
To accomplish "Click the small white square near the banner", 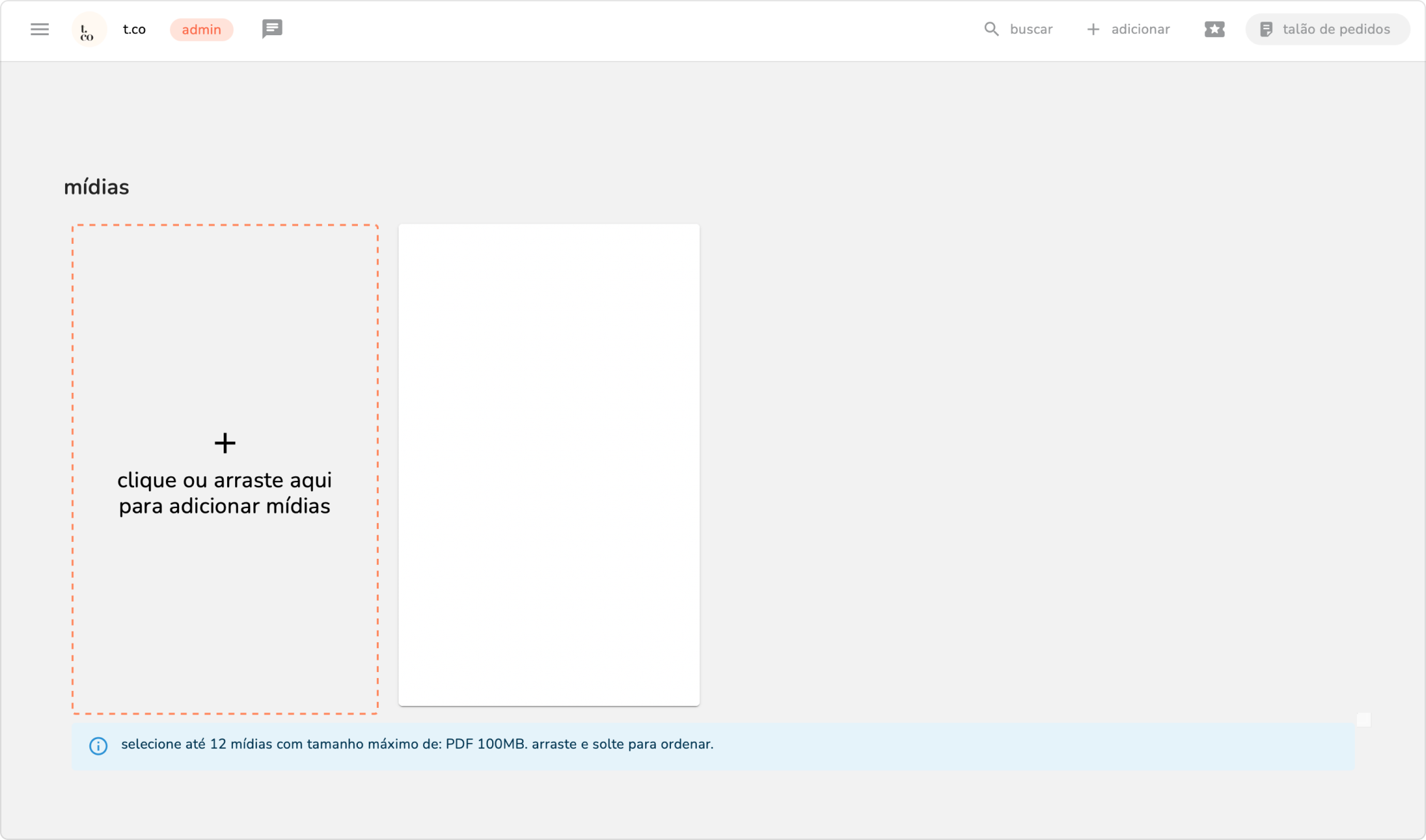I will (x=1363, y=719).
